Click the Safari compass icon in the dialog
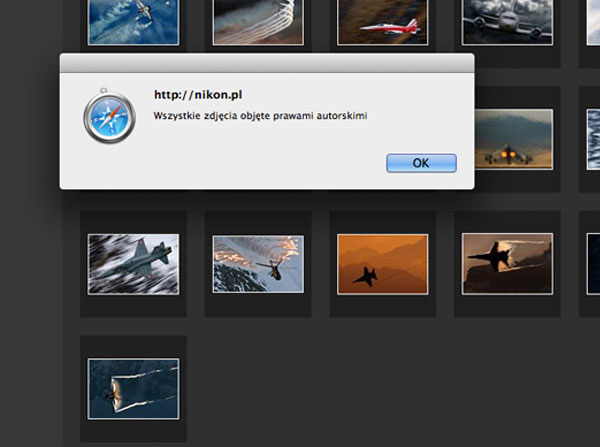Screen dimensions: 600x447 109,116
